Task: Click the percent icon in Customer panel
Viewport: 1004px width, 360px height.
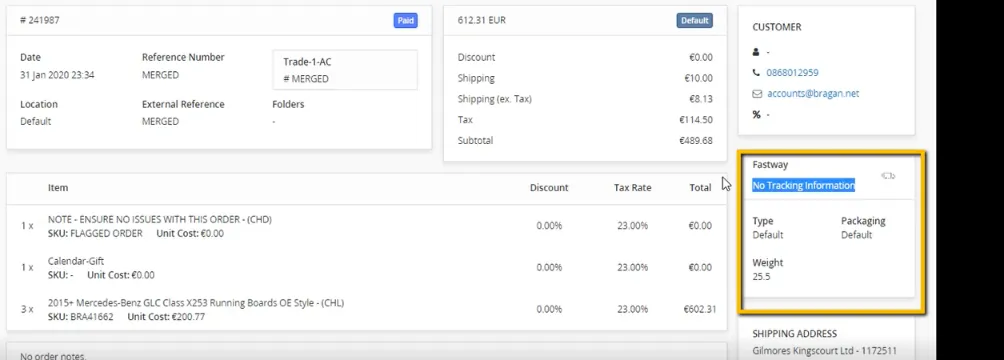Action: [x=756, y=114]
